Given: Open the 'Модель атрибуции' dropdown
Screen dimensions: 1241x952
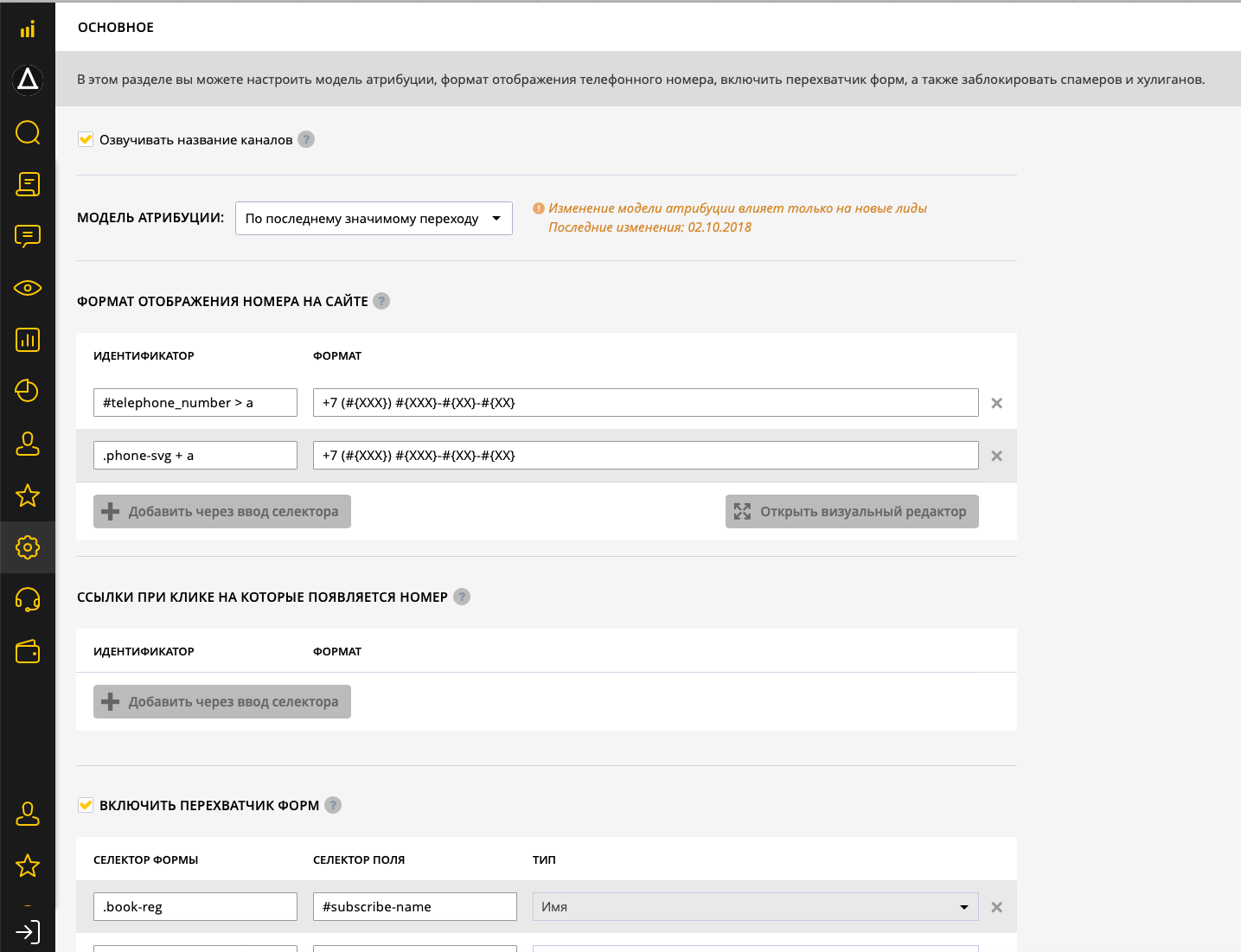Looking at the screenshot, I should 374,219.
